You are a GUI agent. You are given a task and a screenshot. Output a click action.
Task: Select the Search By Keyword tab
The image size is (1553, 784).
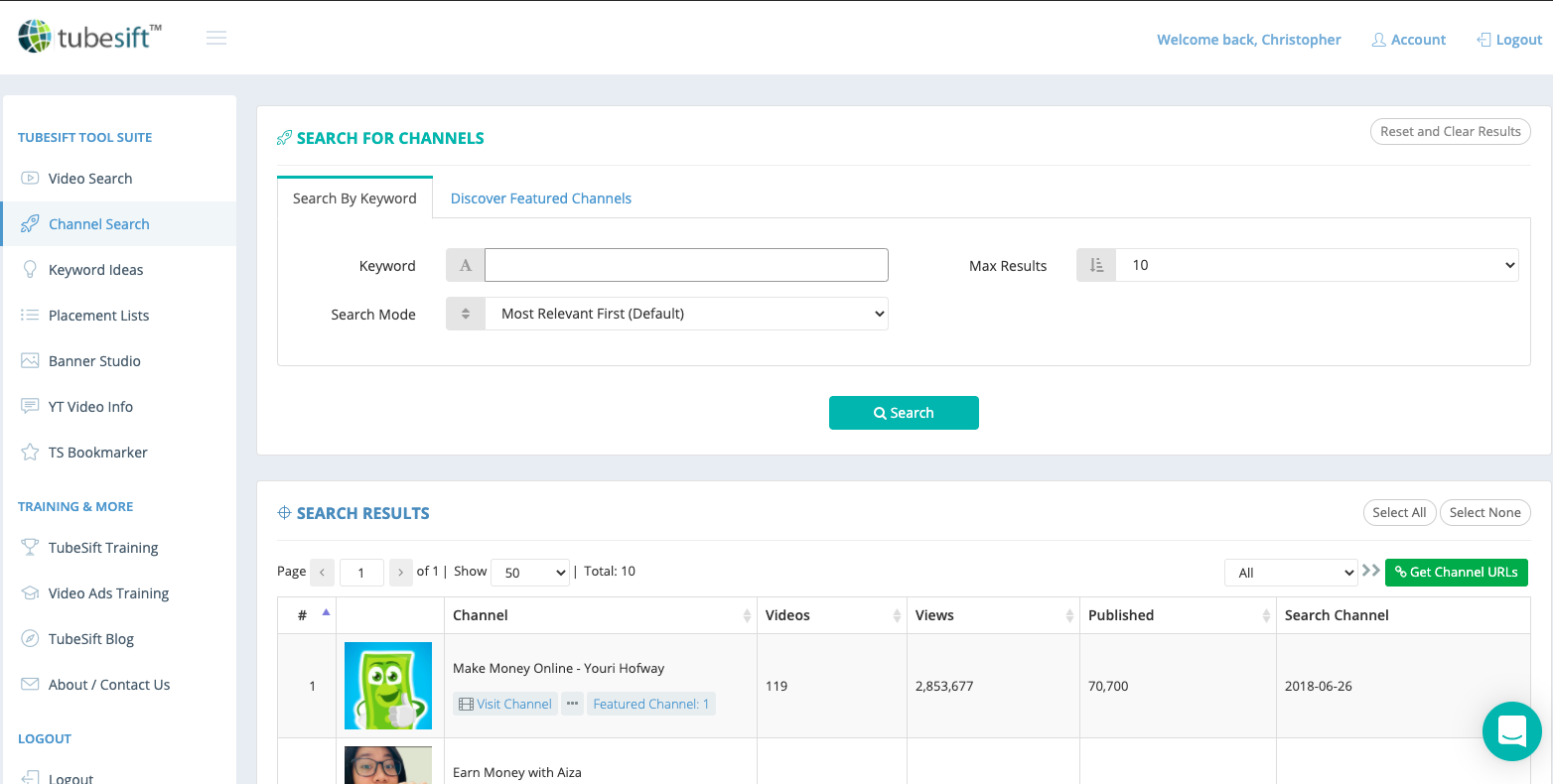coord(353,198)
